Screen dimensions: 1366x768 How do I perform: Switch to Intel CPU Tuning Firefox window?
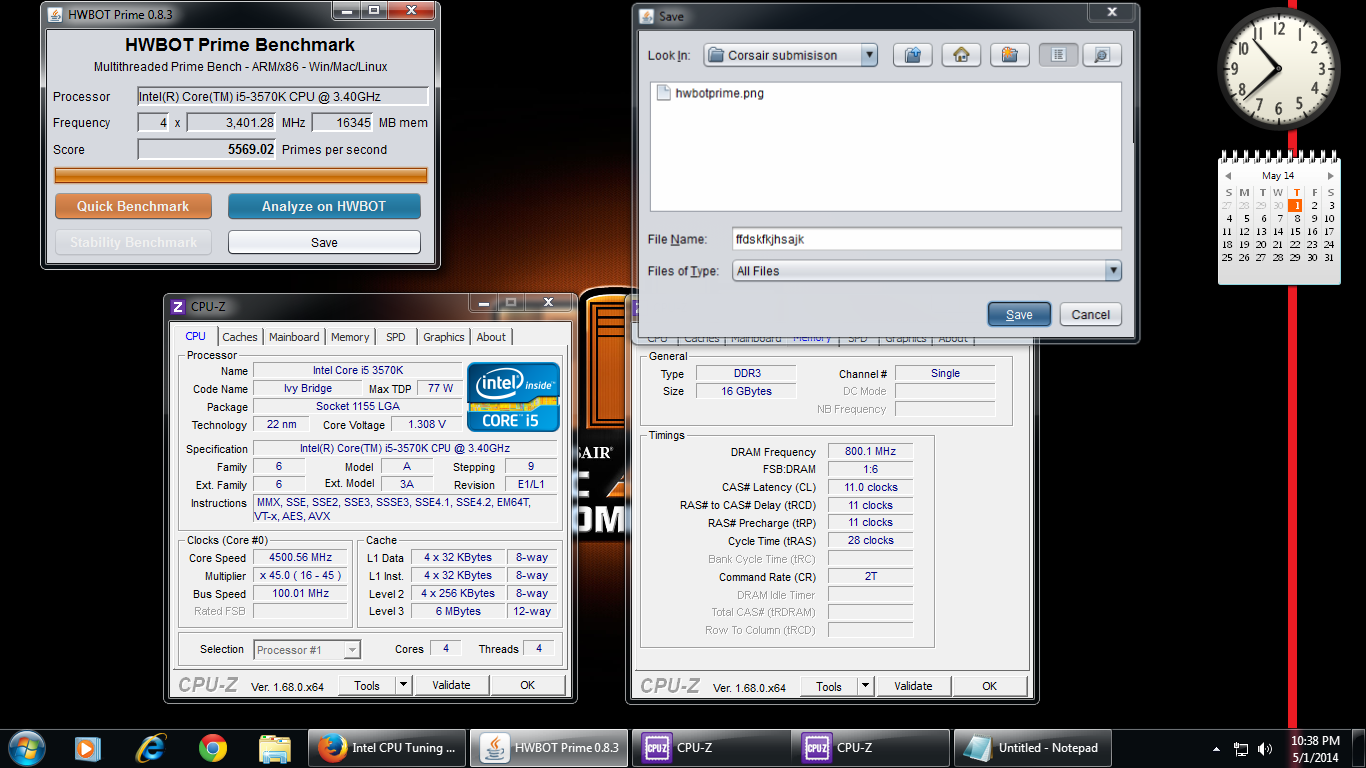(x=387, y=747)
